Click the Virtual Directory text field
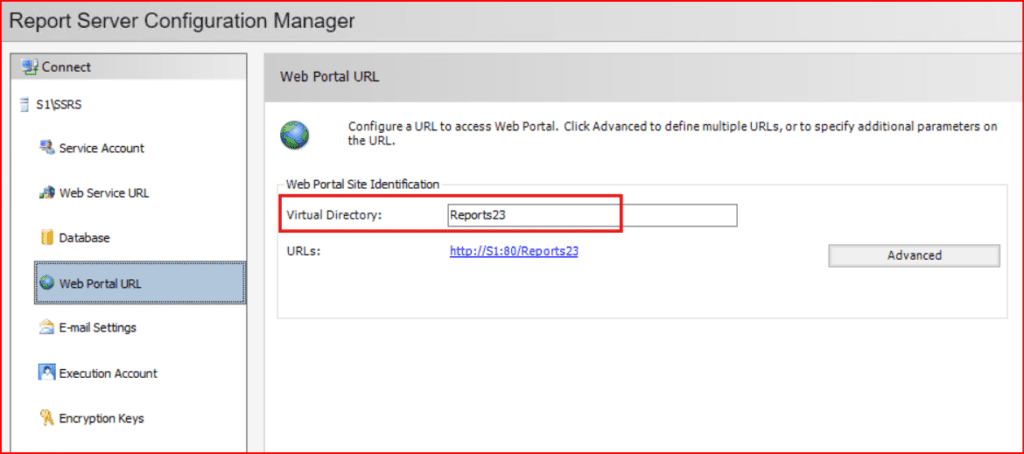 [x=591, y=215]
